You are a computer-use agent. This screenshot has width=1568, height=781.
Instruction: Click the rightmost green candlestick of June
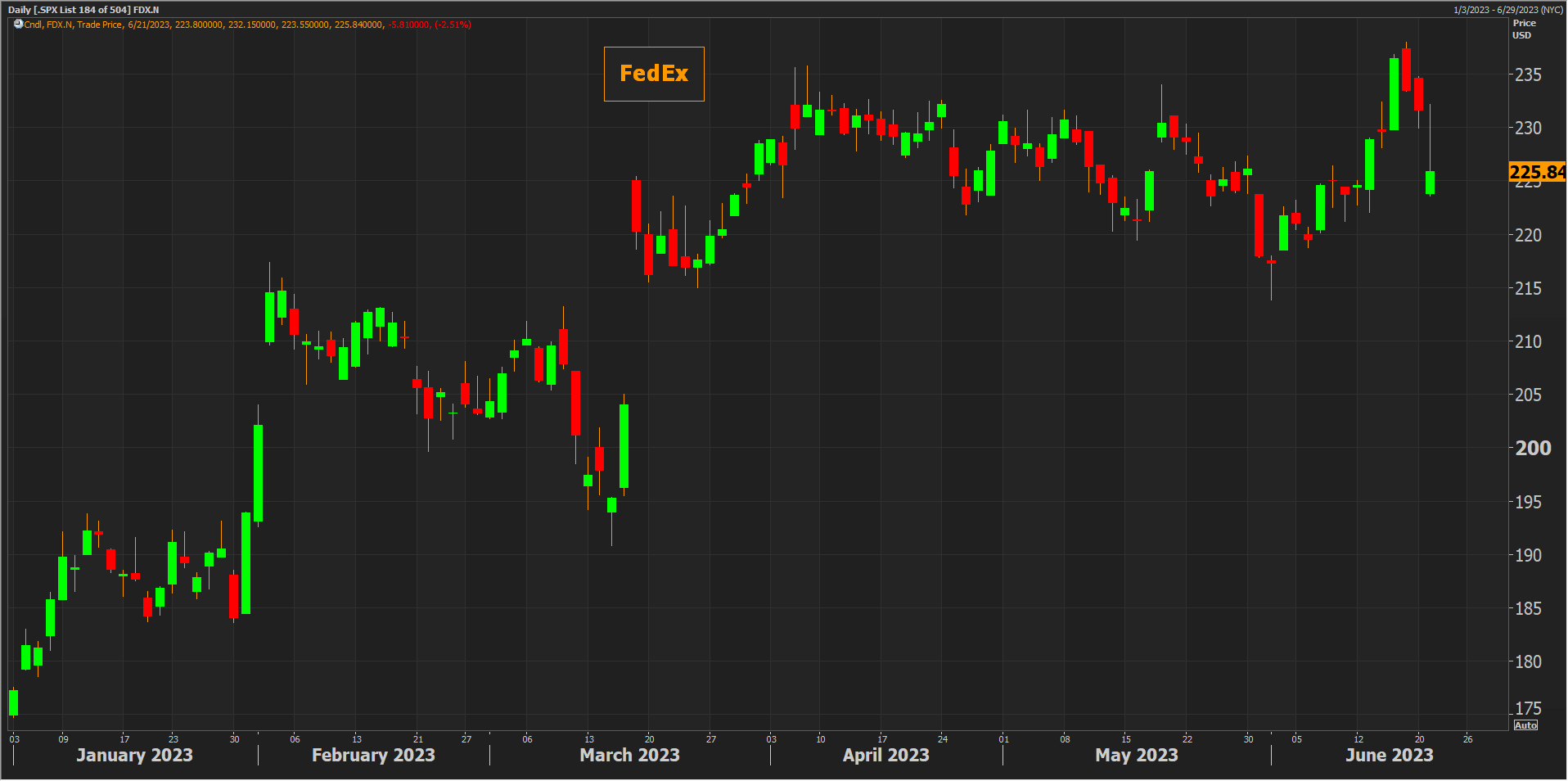click(1430, 183)
